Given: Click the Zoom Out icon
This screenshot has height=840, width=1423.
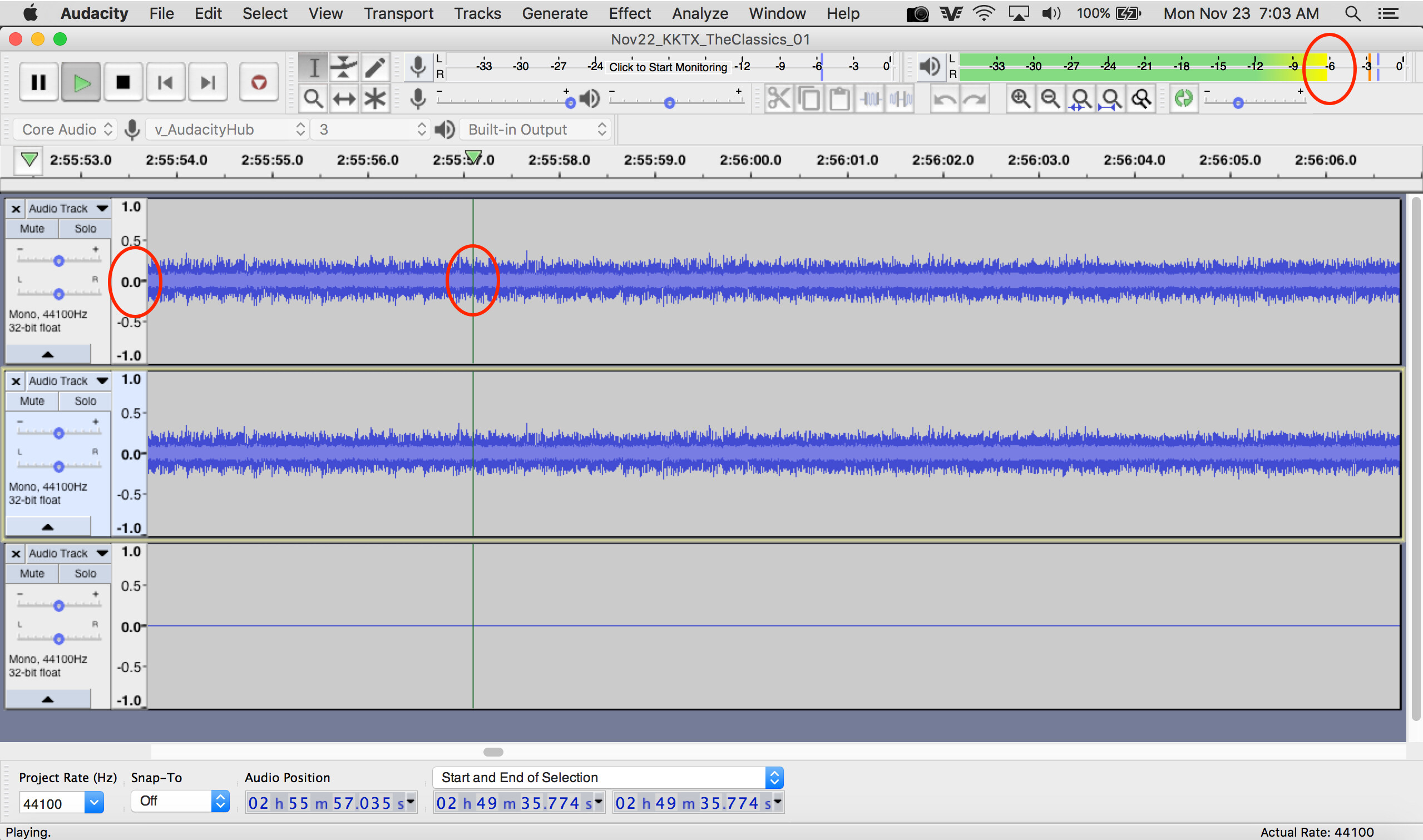Looking at the screenshot, I should (x=1050, y=99).
